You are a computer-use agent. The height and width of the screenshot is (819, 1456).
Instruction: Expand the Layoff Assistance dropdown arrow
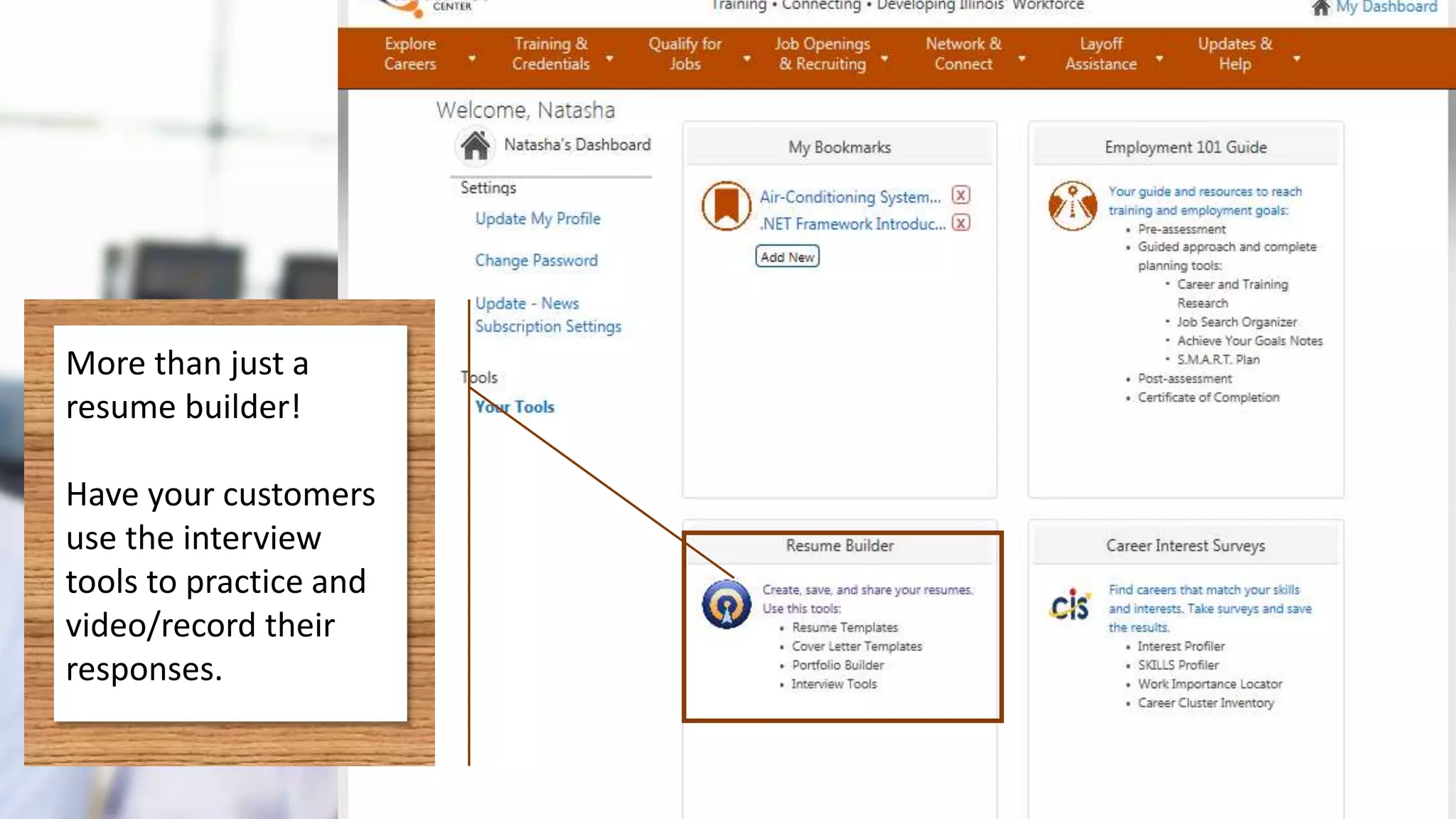point(1159,58)
